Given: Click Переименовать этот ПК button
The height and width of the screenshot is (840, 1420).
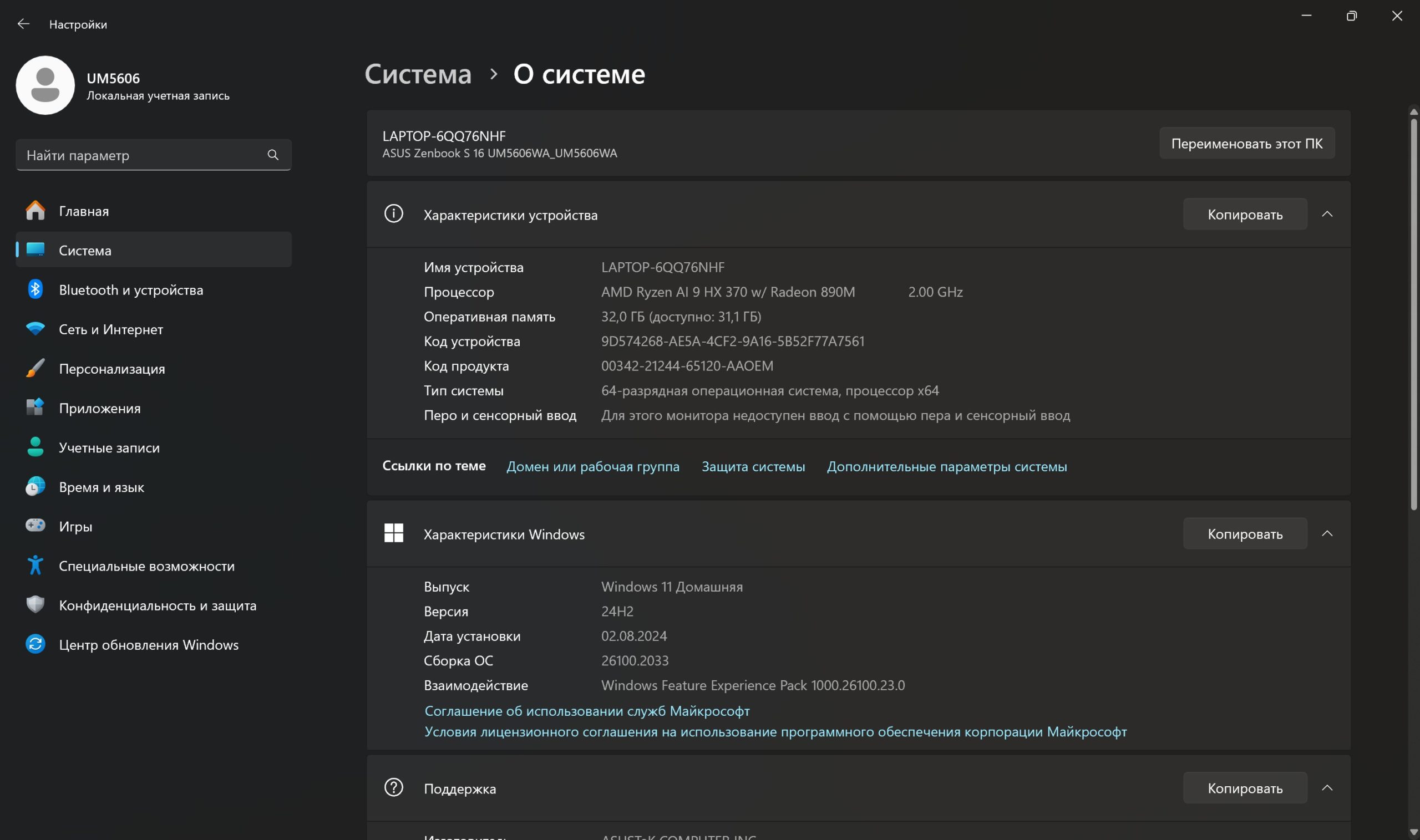Looking at the screenshot, I should [x=1247, y=143].
